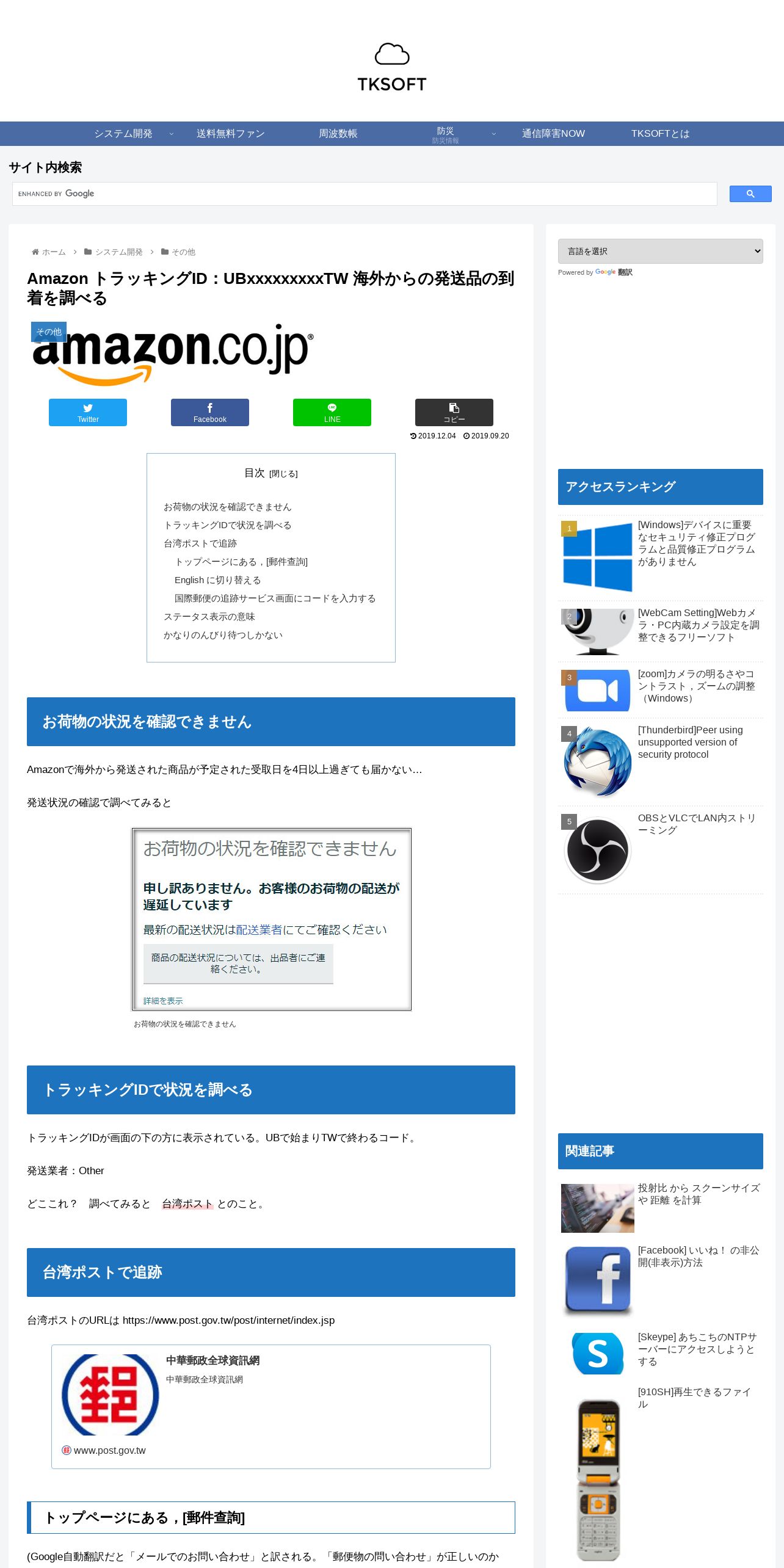Screen dimensions: 784x1568
Task: Click the folder icon beside その他 breadcrumb
Action: (x=165, y=252)
